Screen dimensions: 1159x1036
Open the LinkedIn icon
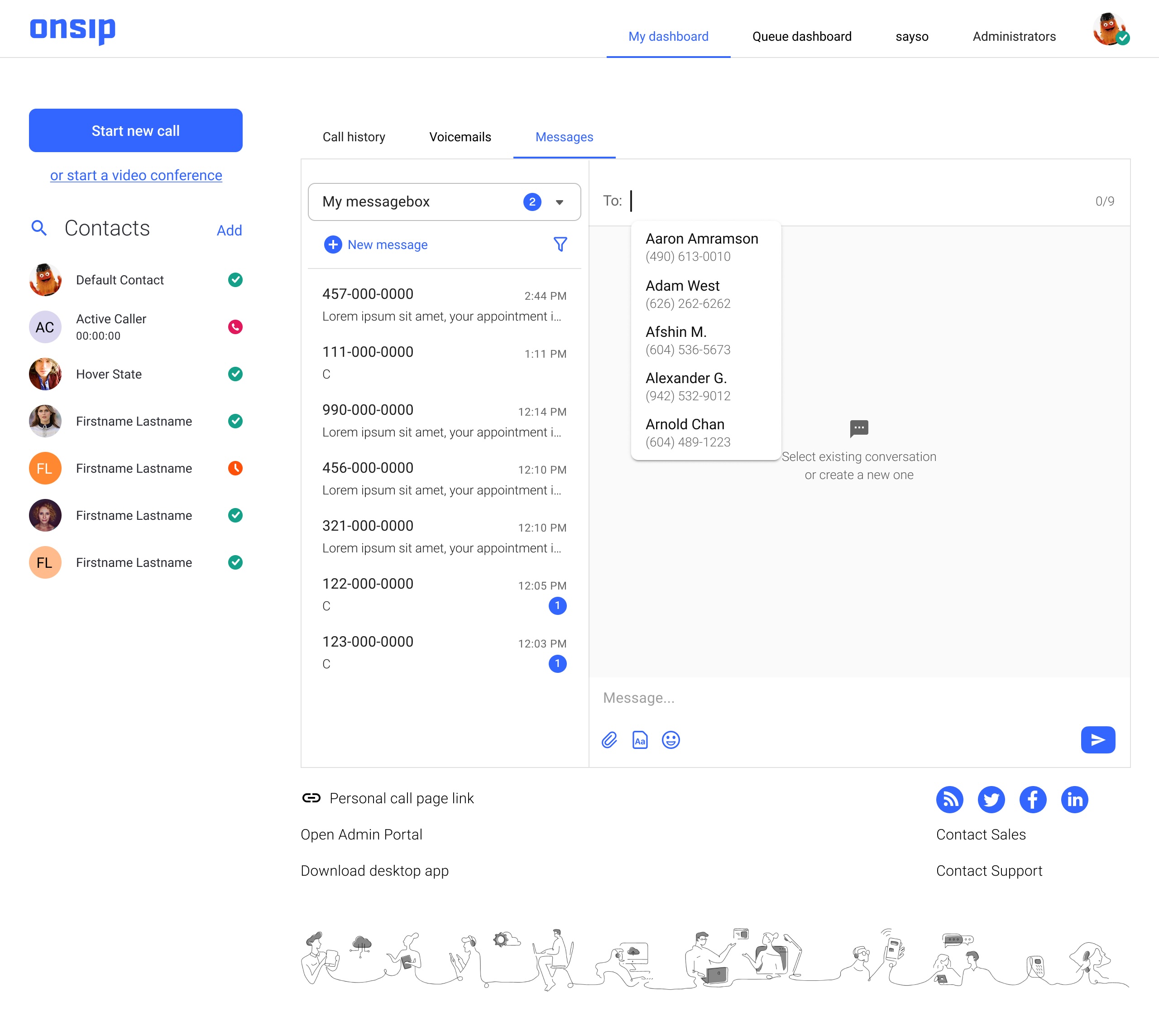tap(1075, 800)
